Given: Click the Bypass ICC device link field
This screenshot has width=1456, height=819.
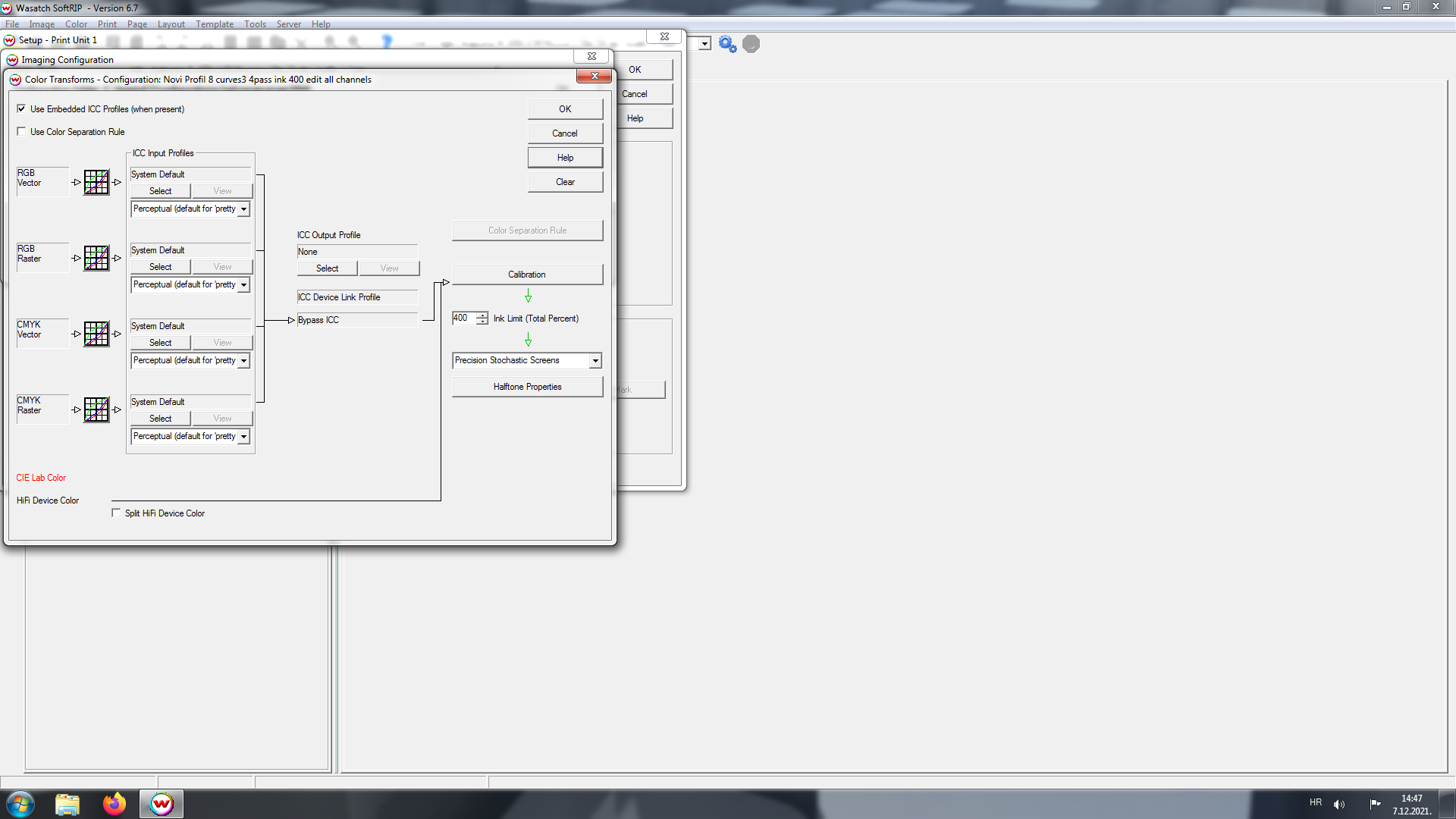Looking at the screenshot, I should pos(356,319).
